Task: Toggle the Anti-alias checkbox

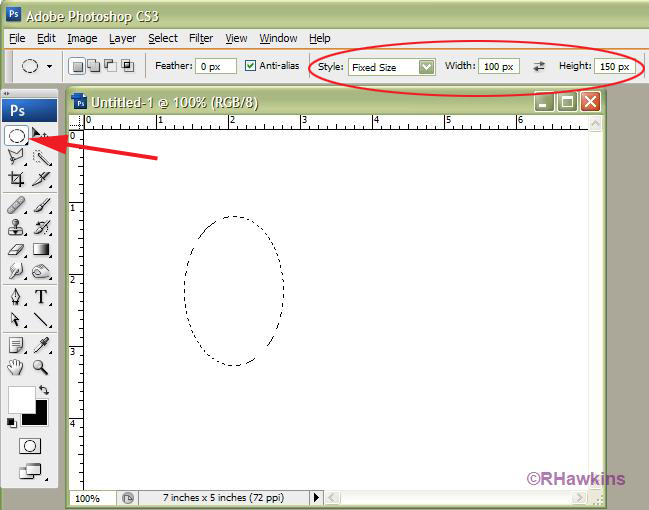Action: coord(251,67)
